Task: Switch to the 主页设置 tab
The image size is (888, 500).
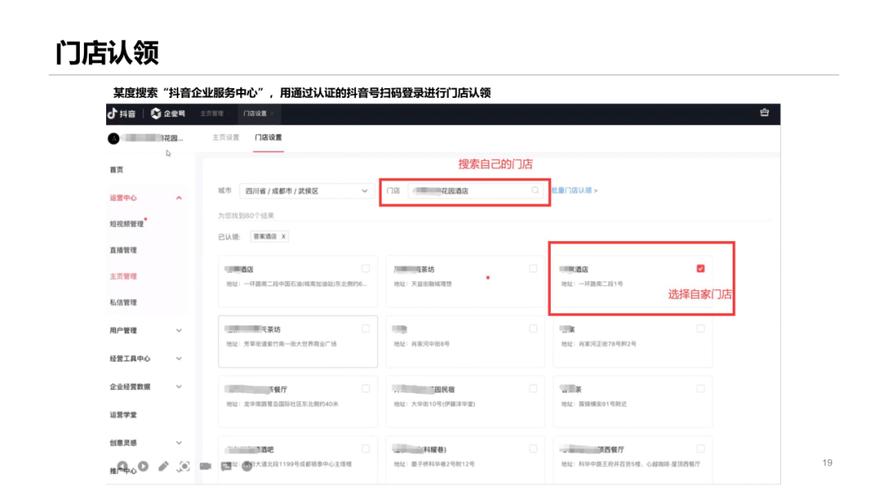Action: [x=225, y=137]
